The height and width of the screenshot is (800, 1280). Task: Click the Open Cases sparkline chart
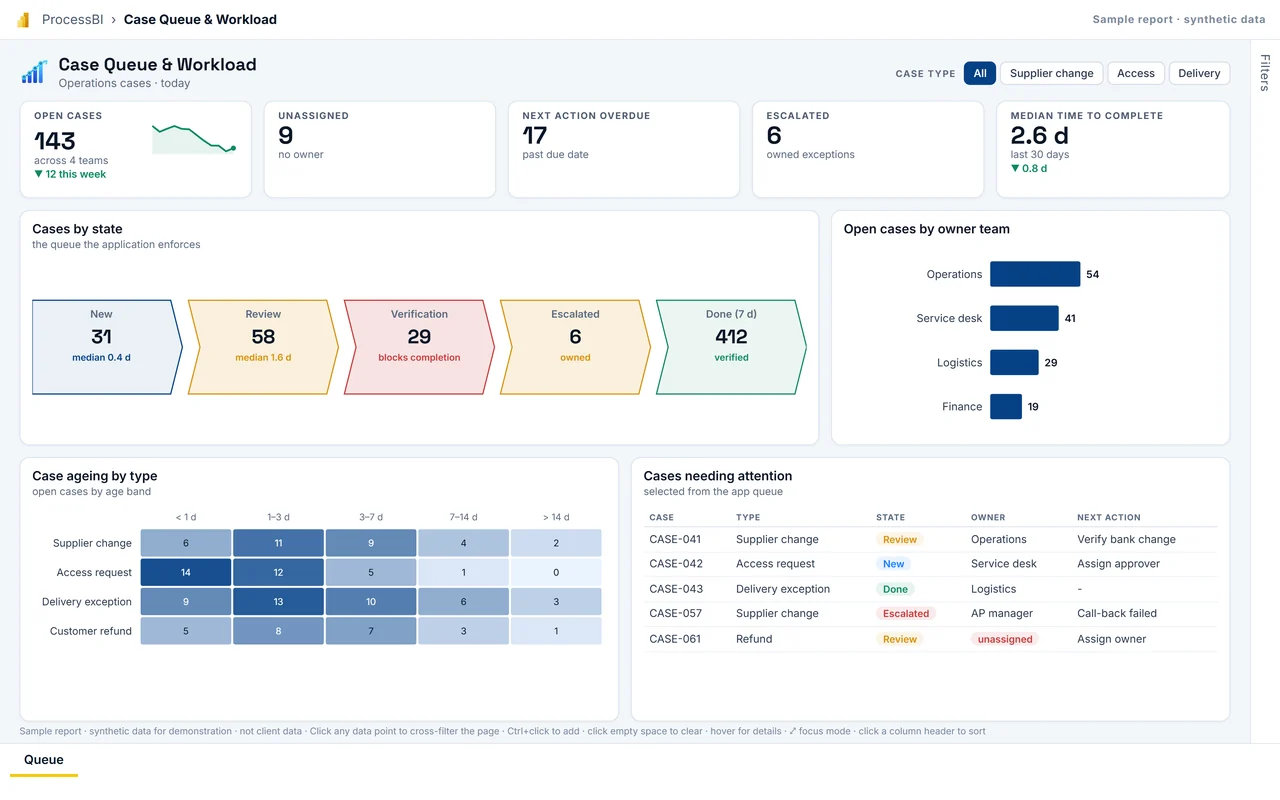pos(194,139)
